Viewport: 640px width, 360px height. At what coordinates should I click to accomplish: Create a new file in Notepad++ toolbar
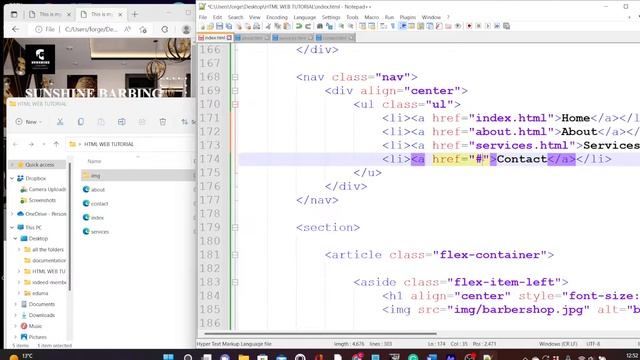[x=202, y=26]
